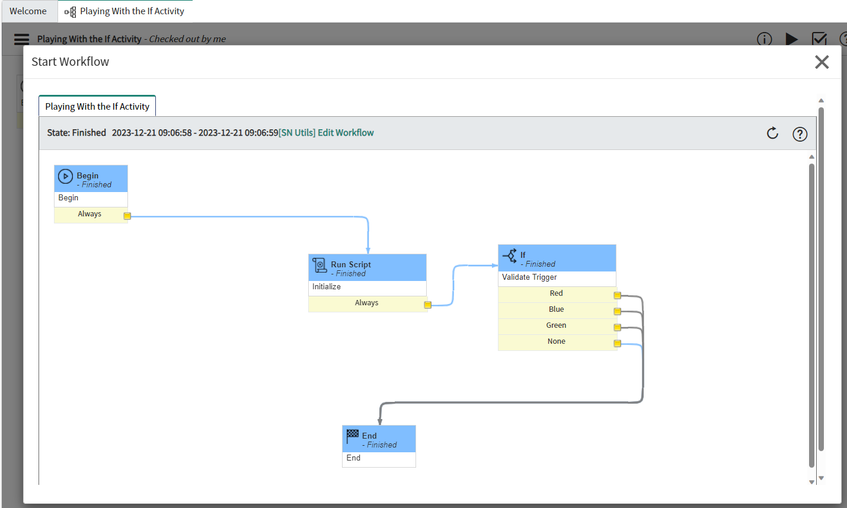Image resolution: width=847 pixels, height=508 pixels.
Task: Click the inner scrollbar down arrow
Action: (811, 482)
